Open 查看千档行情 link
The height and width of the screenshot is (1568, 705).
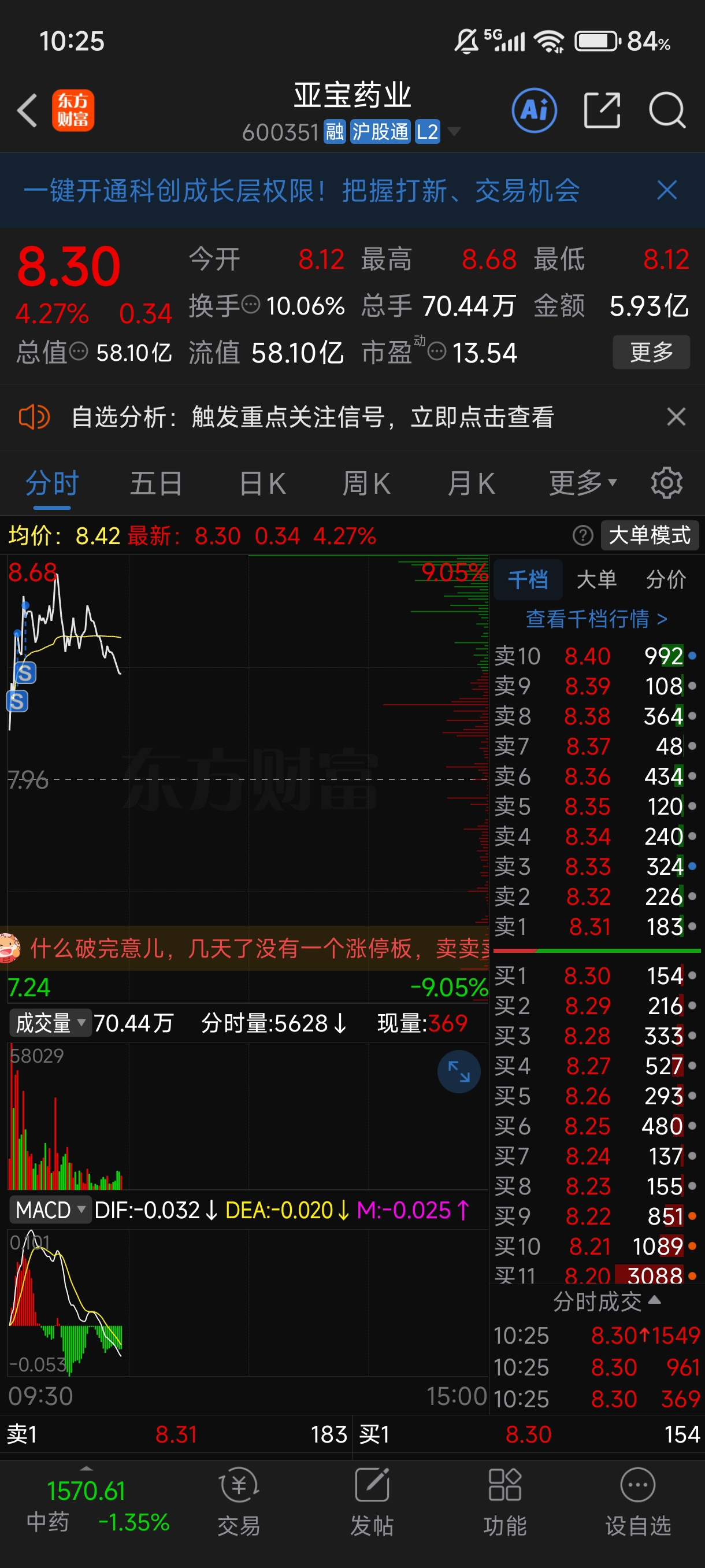(x=597, y=619)
